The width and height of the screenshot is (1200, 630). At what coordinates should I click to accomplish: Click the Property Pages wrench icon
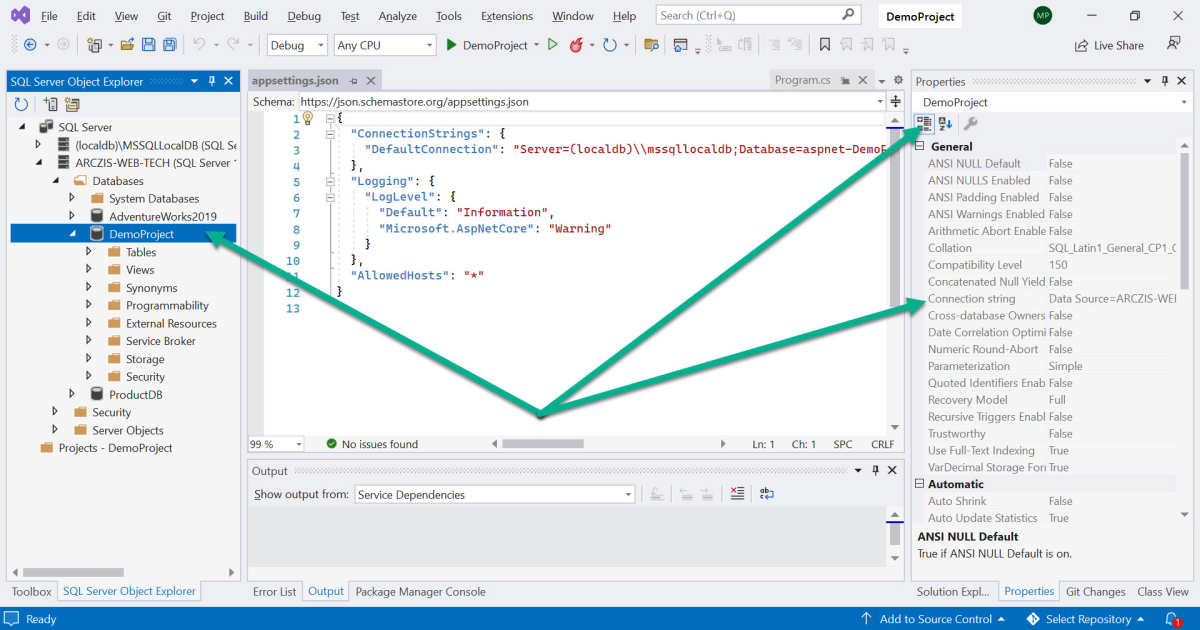[970, 123]
